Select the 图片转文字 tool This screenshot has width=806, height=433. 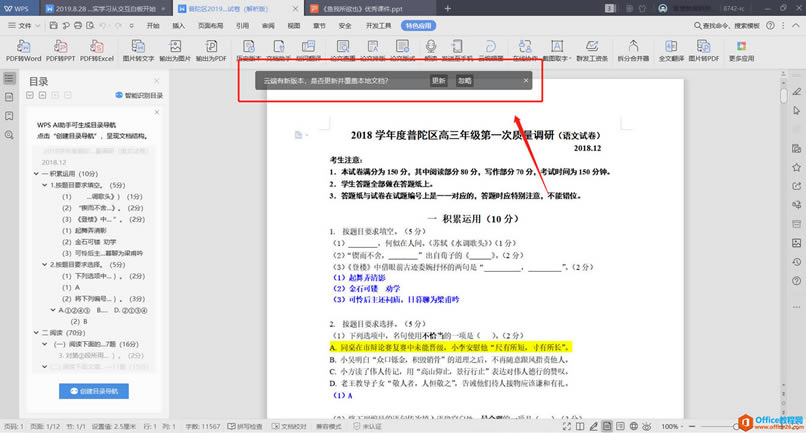pyautogui.click(x=138, y=50)
